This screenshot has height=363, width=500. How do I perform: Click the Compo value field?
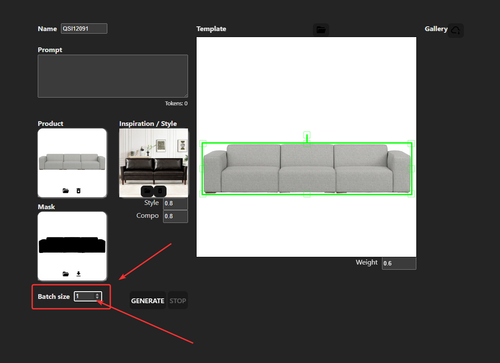click(x=175, y=216)
